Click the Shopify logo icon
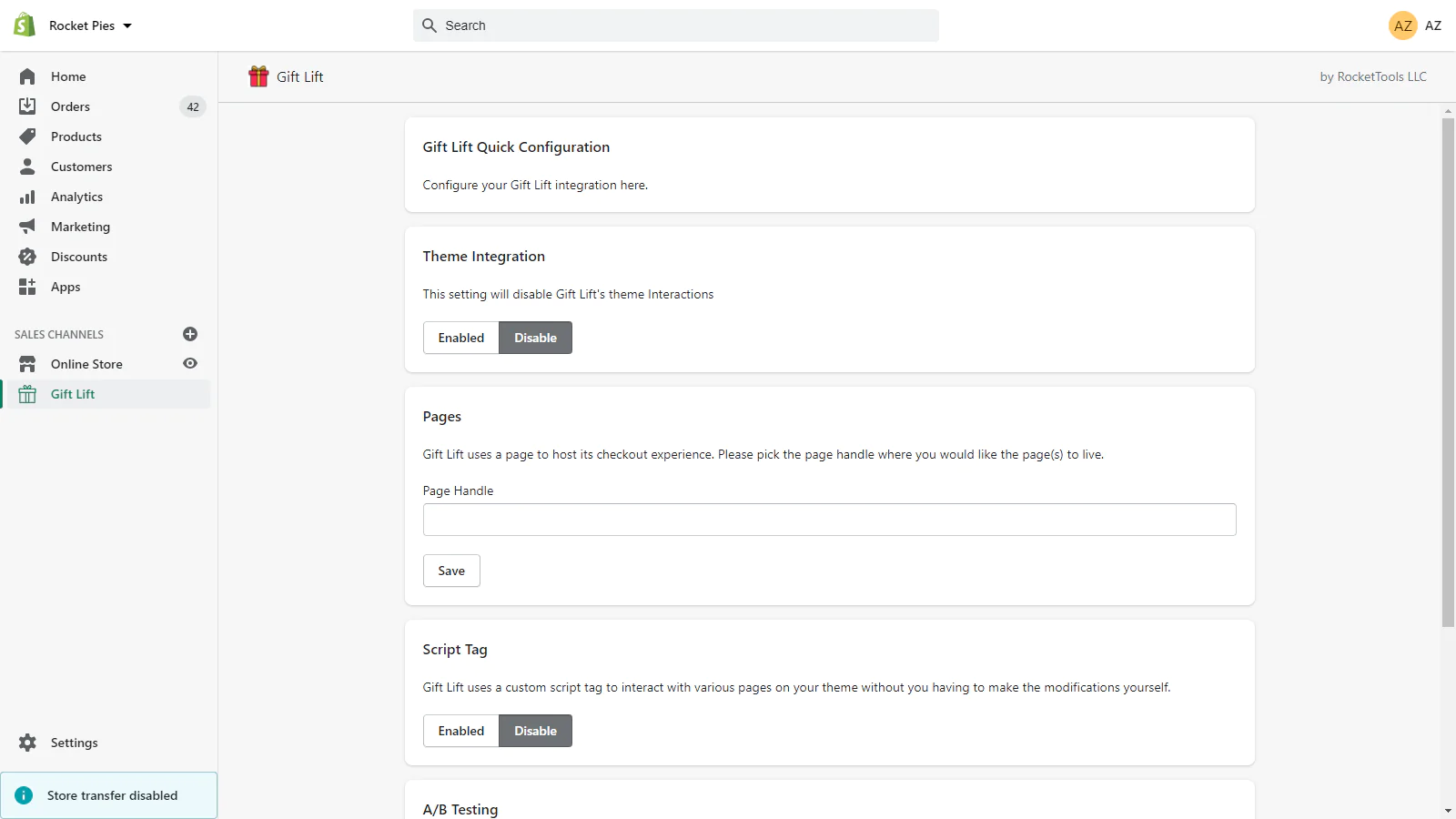This screenshot has width=1456, height=819. [25, 25]
